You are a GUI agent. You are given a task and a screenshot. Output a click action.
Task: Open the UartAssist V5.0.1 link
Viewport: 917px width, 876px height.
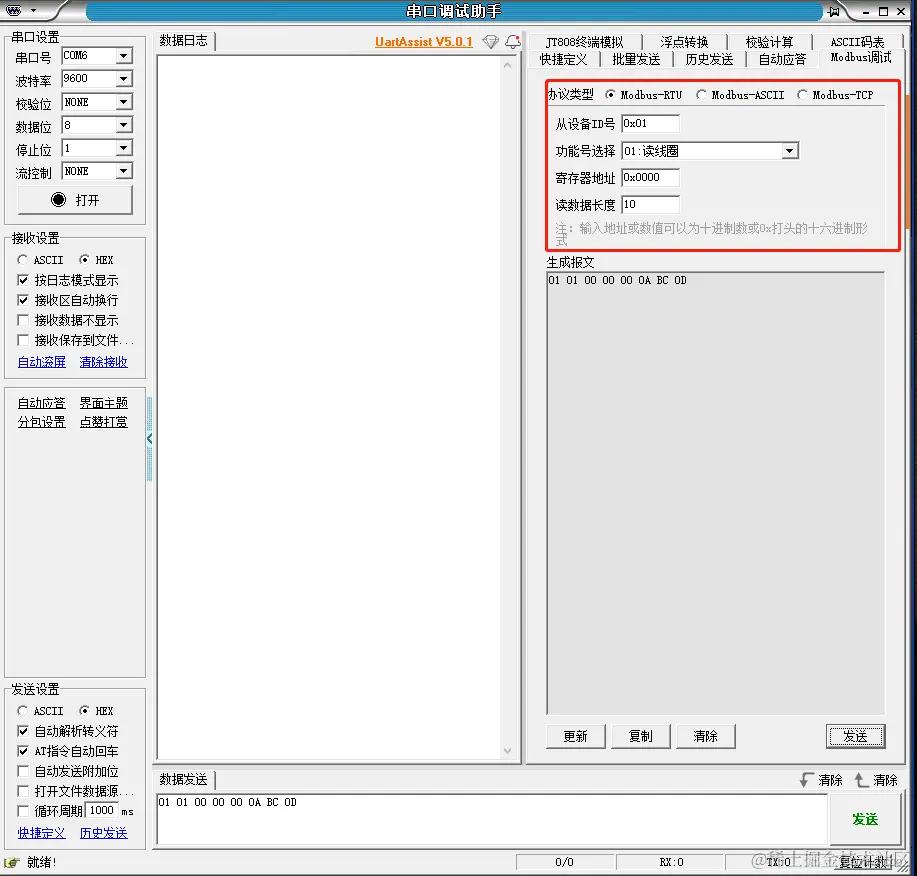coord(423,42)
